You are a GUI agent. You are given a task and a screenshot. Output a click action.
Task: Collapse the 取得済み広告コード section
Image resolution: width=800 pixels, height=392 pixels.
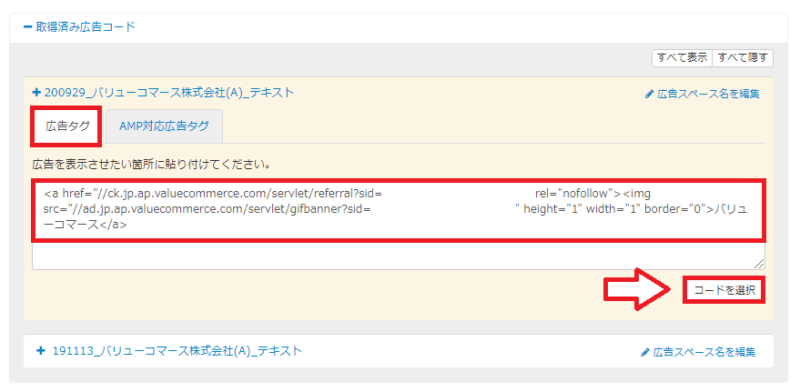79,27
